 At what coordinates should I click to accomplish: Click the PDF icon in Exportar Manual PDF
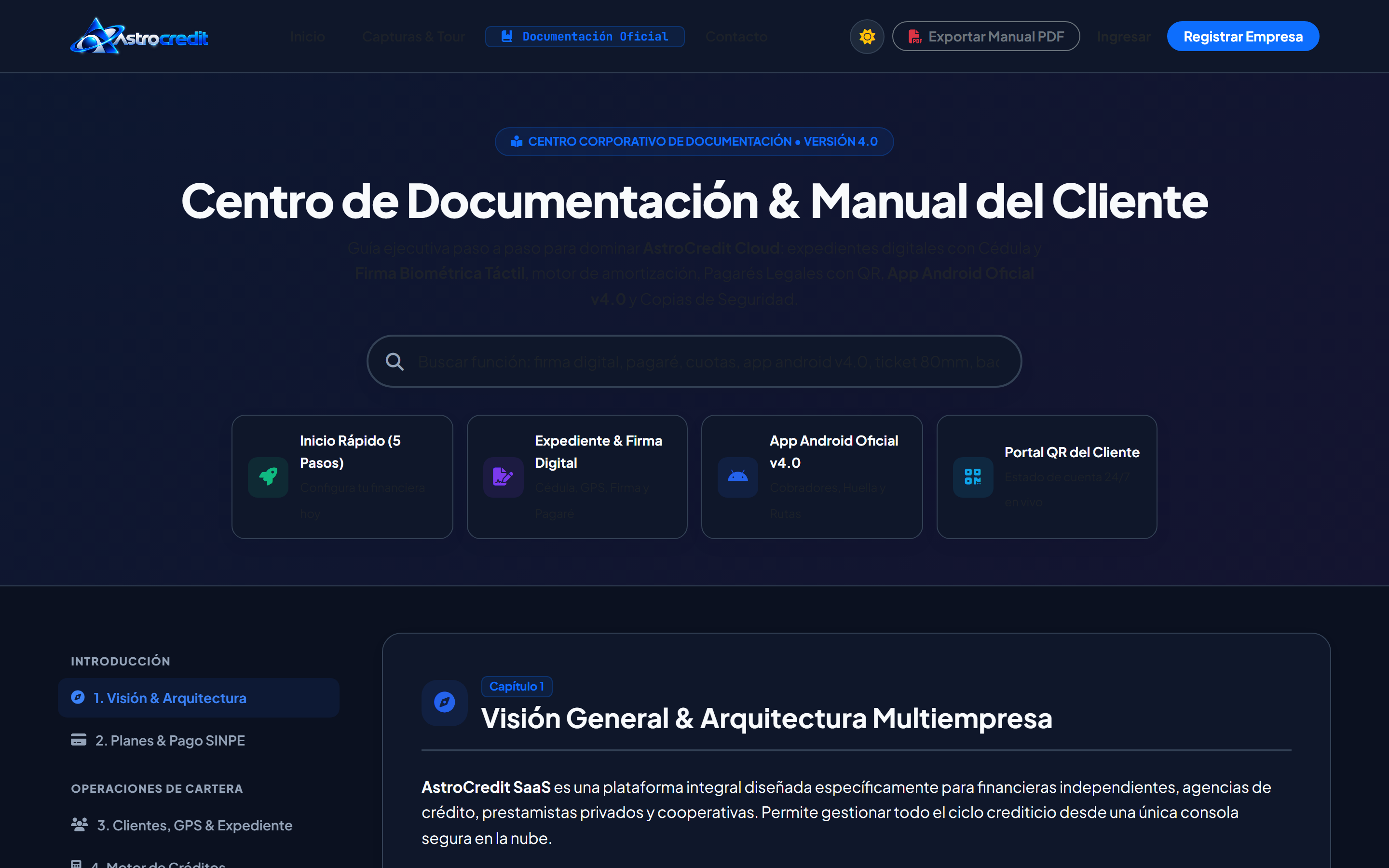[914, 37]
